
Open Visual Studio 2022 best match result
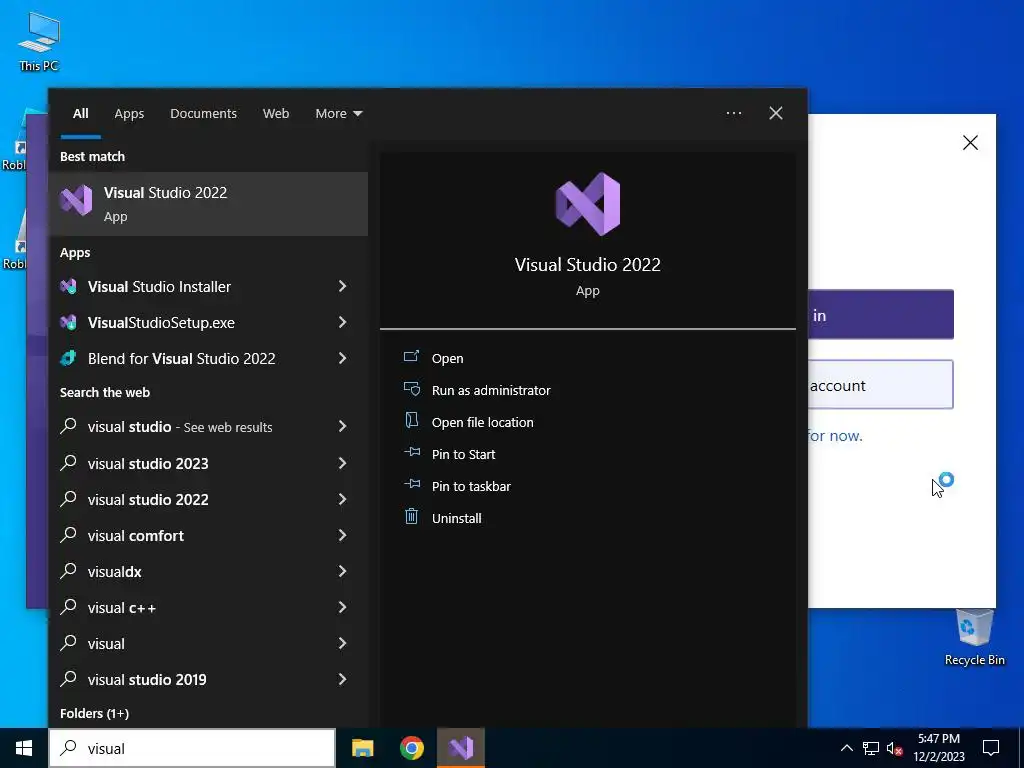[208, 204]
